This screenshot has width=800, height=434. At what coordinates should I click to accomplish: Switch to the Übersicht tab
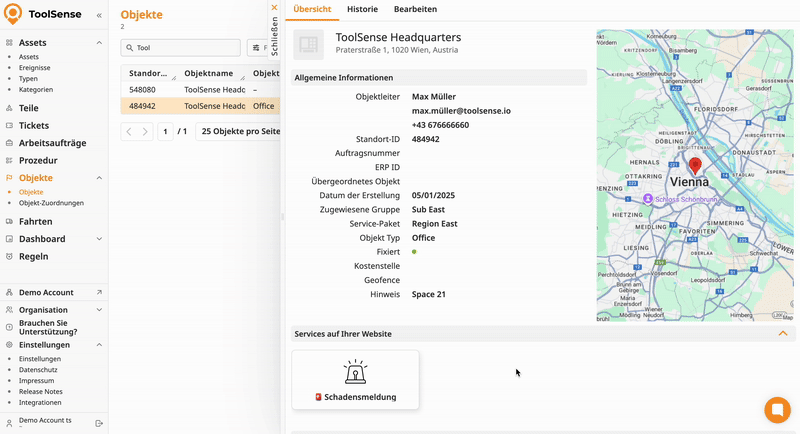coord(312,9)
